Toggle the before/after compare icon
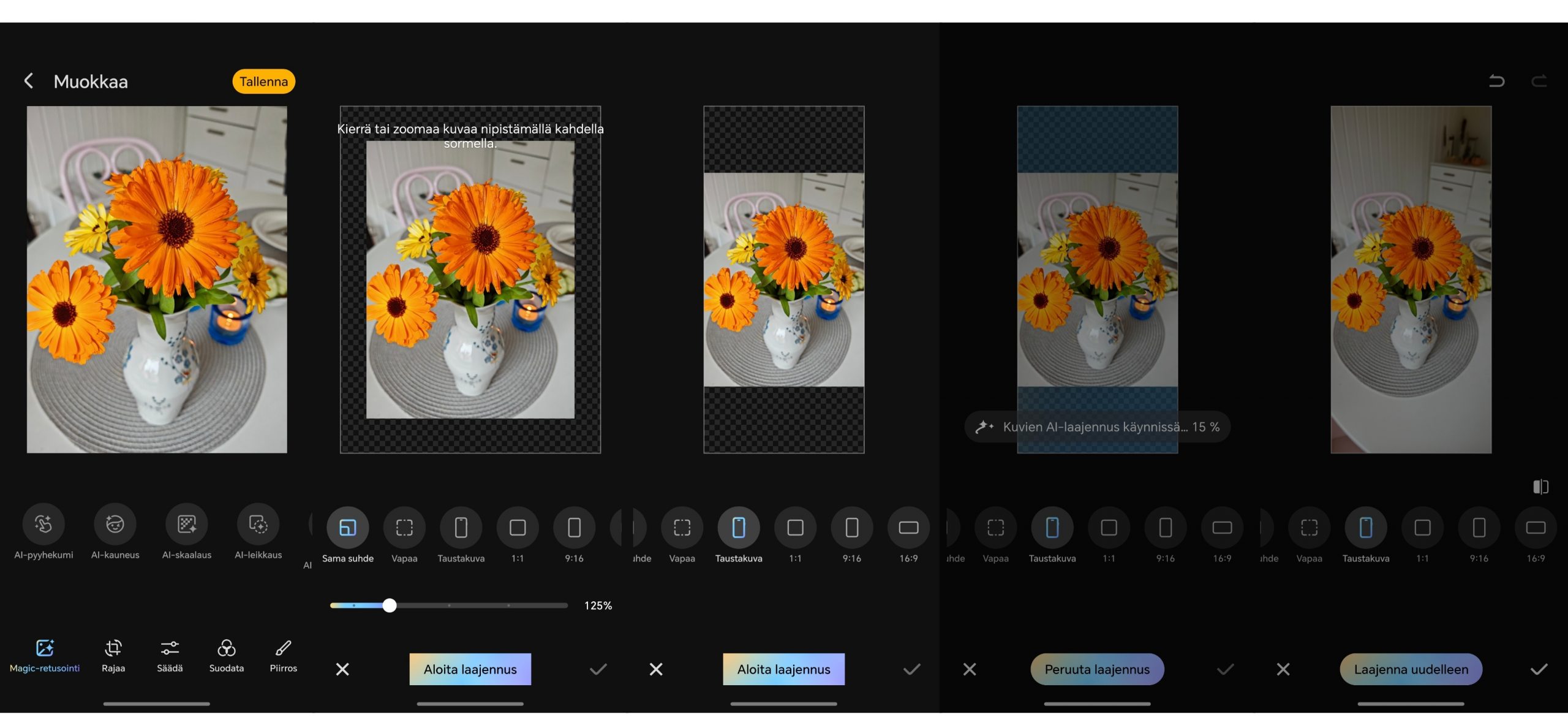Screen dimensions: 1568x725 point(1540,487)
